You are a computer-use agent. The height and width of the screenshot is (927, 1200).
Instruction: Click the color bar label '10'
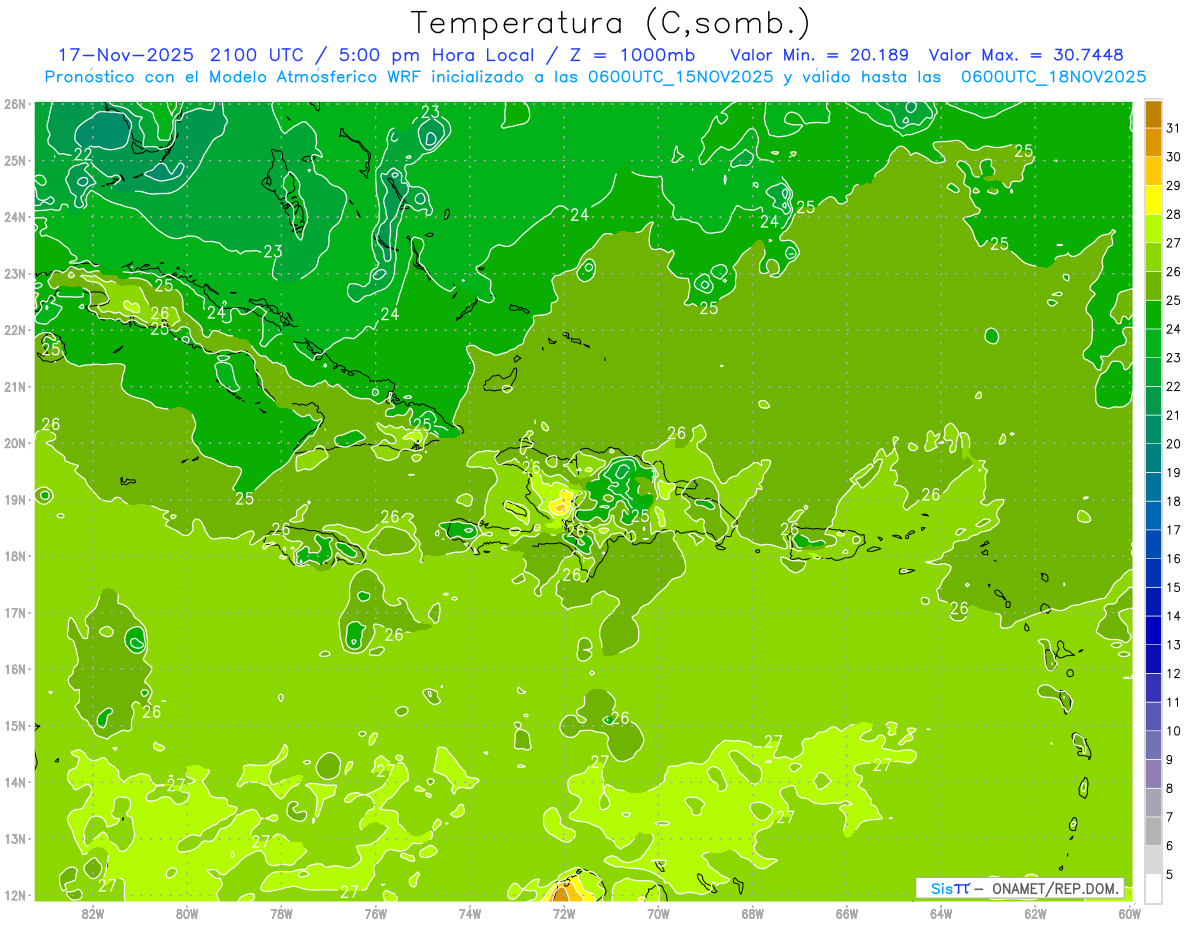pos(1174,731)
